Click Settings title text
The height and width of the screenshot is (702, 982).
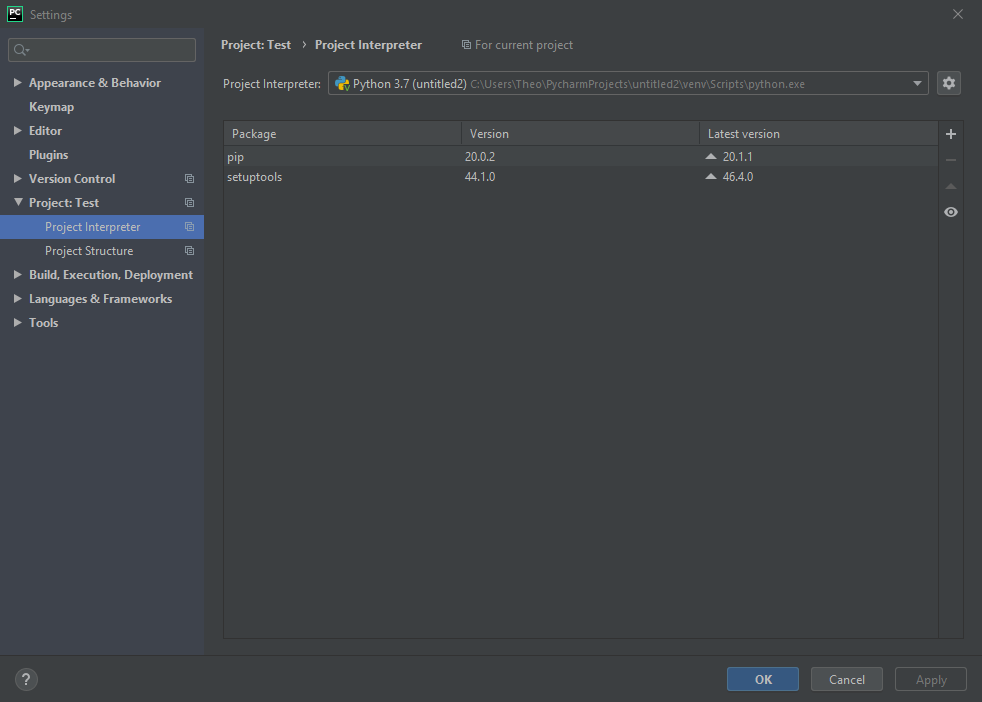[x=51, y=14]
